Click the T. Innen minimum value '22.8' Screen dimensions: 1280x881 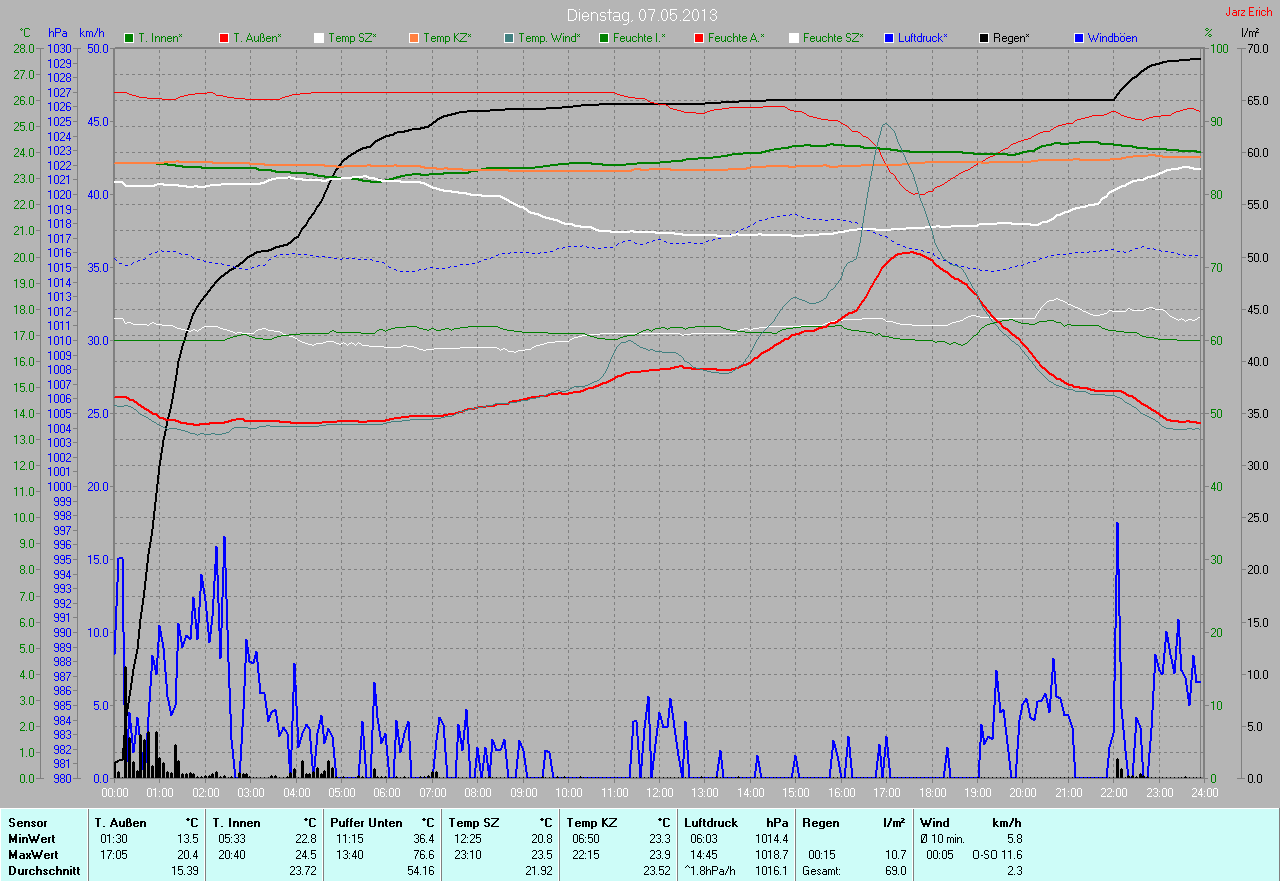click(305, 838)
